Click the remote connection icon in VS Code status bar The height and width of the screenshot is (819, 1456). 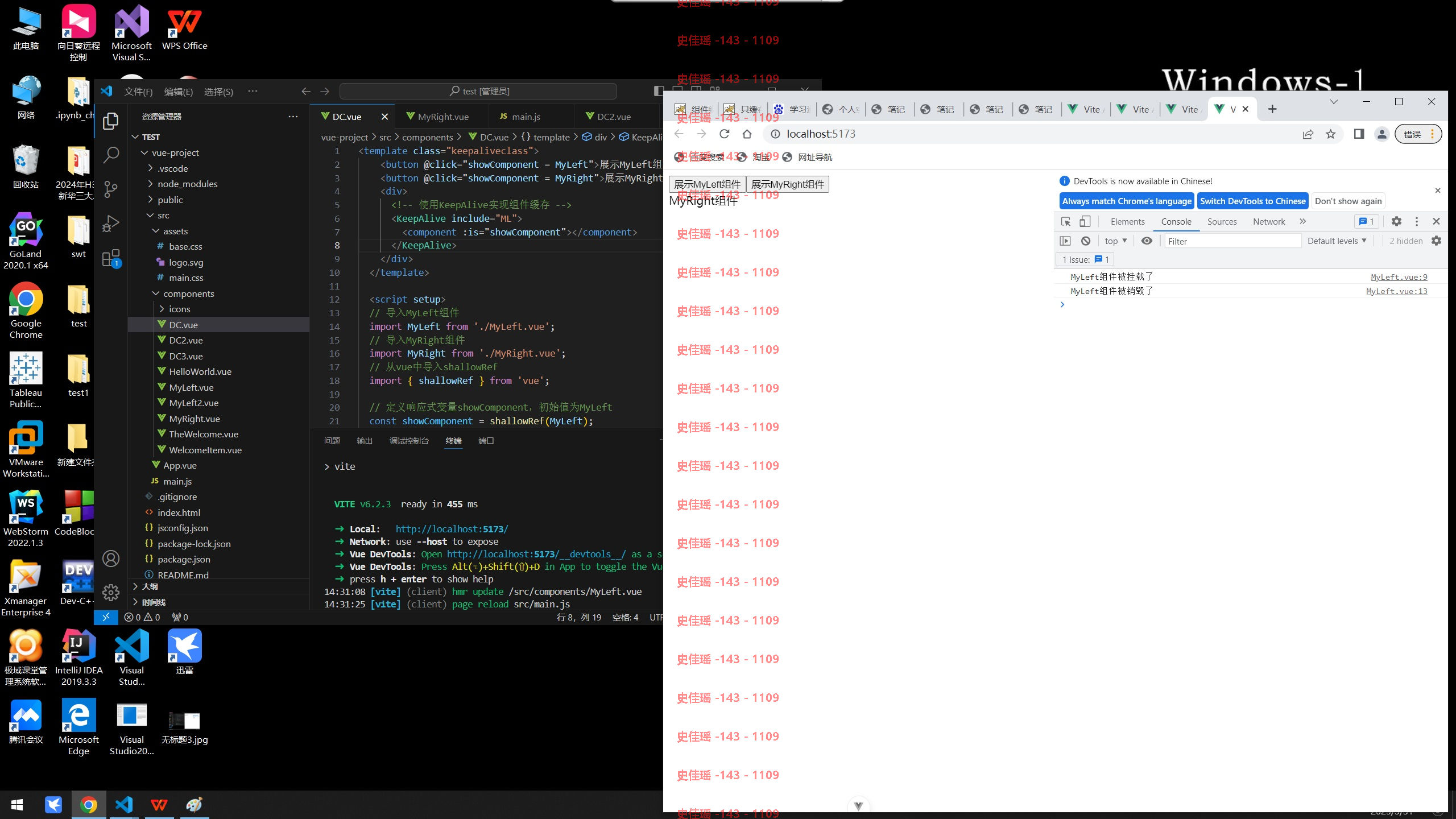(106, 617)
